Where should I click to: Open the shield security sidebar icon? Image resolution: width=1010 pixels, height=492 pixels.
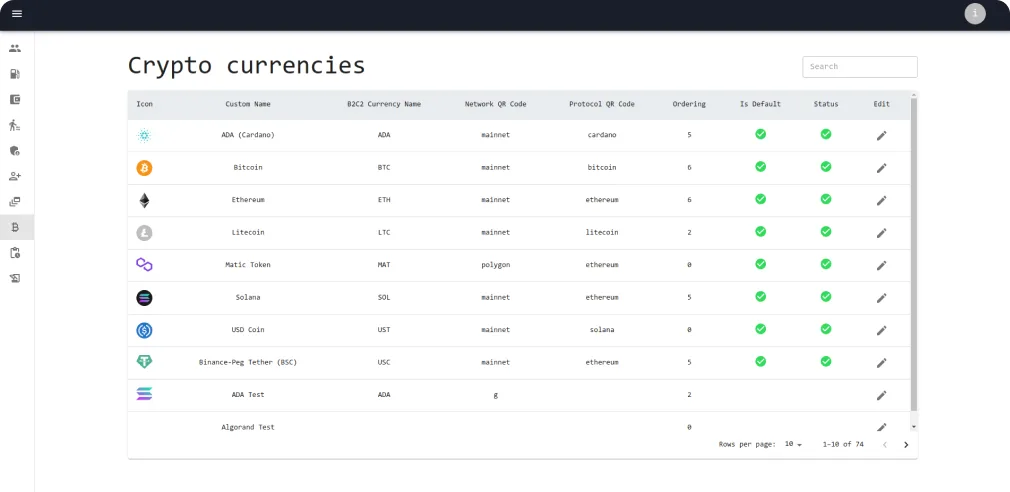[x=15, y=151]
